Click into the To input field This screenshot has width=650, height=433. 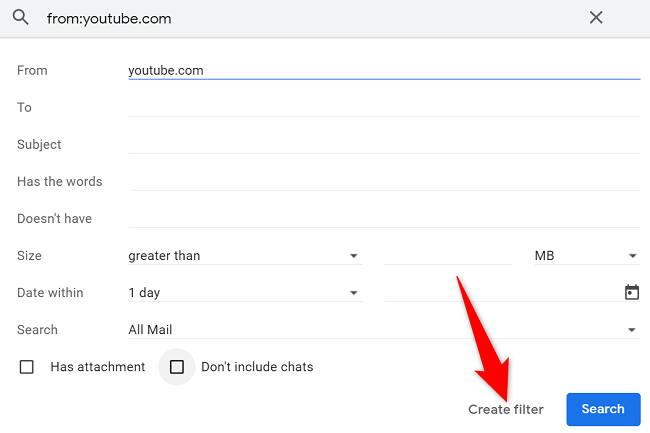point(384,107)
